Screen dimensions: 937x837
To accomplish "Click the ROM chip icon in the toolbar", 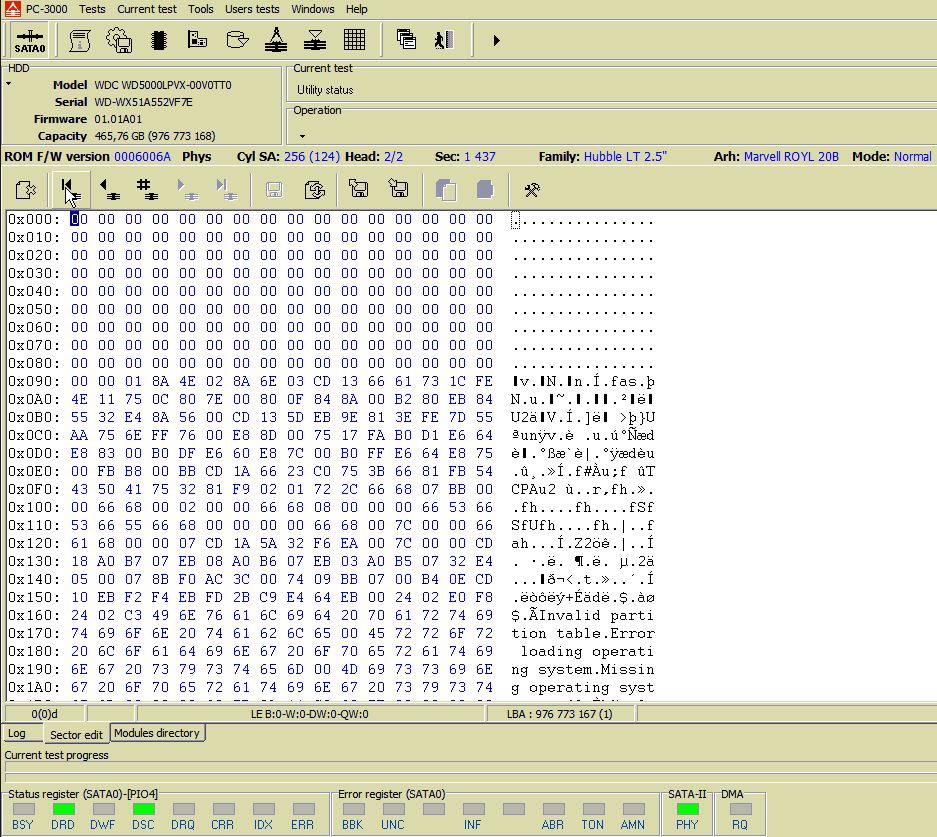I will [x=158, y=41].
